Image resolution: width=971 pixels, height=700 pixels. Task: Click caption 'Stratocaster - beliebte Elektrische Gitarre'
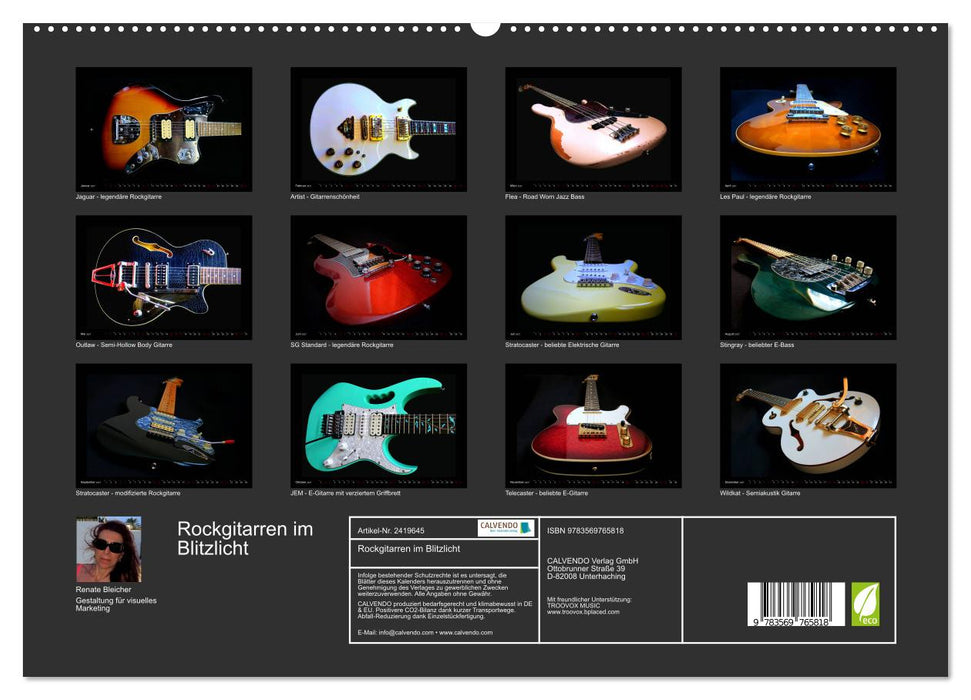click(562, 345)
